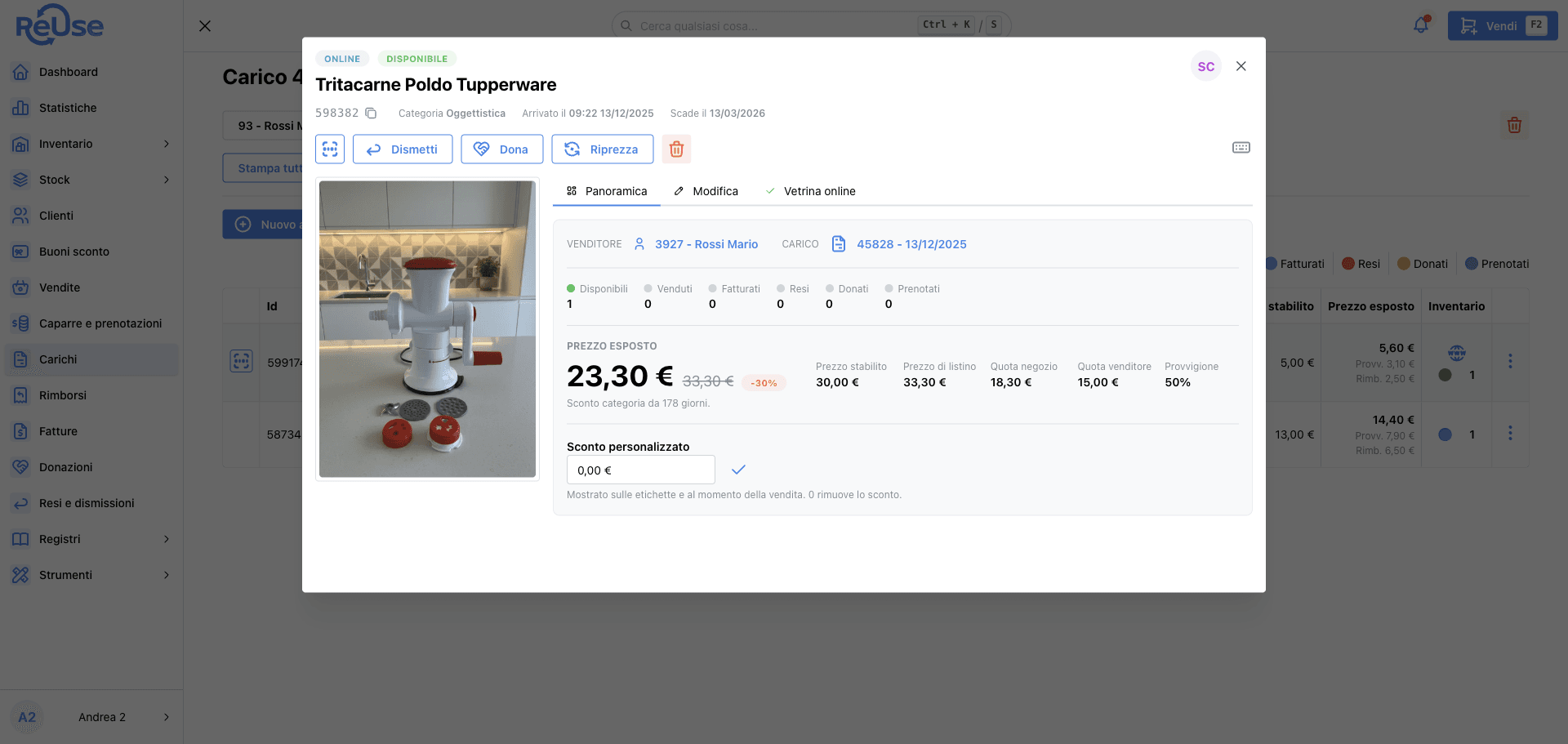Open the Vetrina online tab
The image size is (1568, 744).
pyautogui.click(x=810, y=191)
